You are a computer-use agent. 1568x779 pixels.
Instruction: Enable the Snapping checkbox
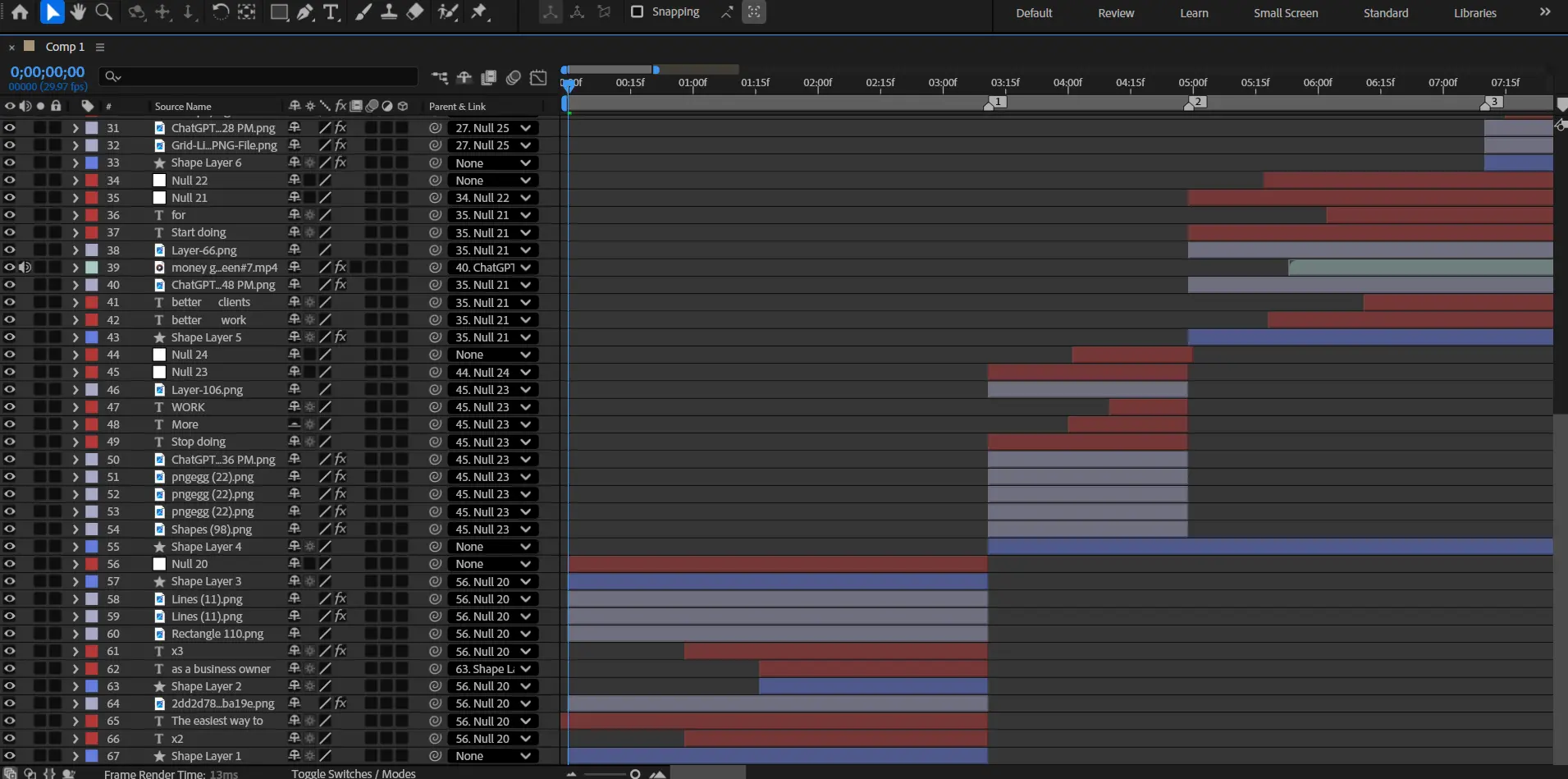pos(637,11)
